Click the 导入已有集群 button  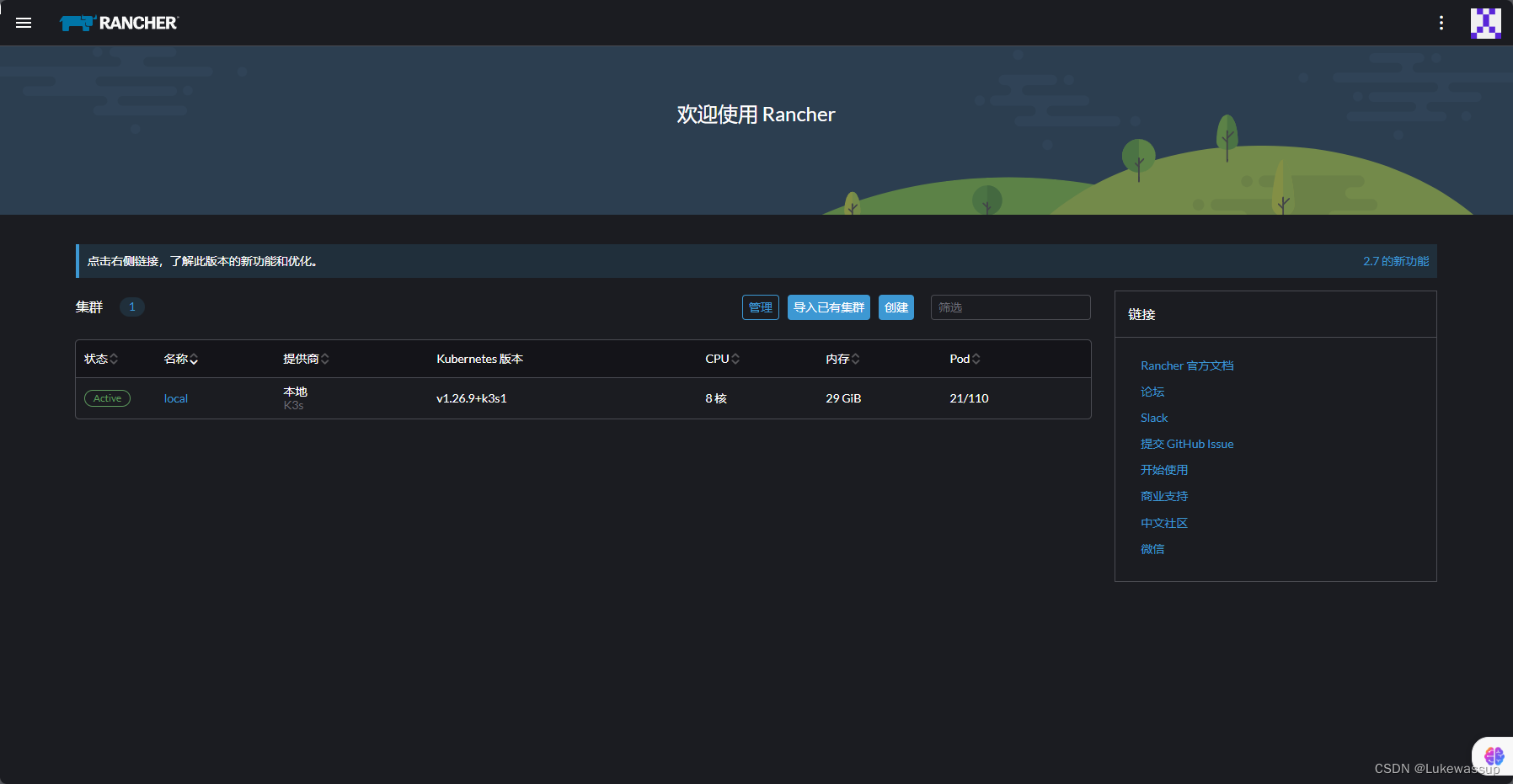[829, 307]
